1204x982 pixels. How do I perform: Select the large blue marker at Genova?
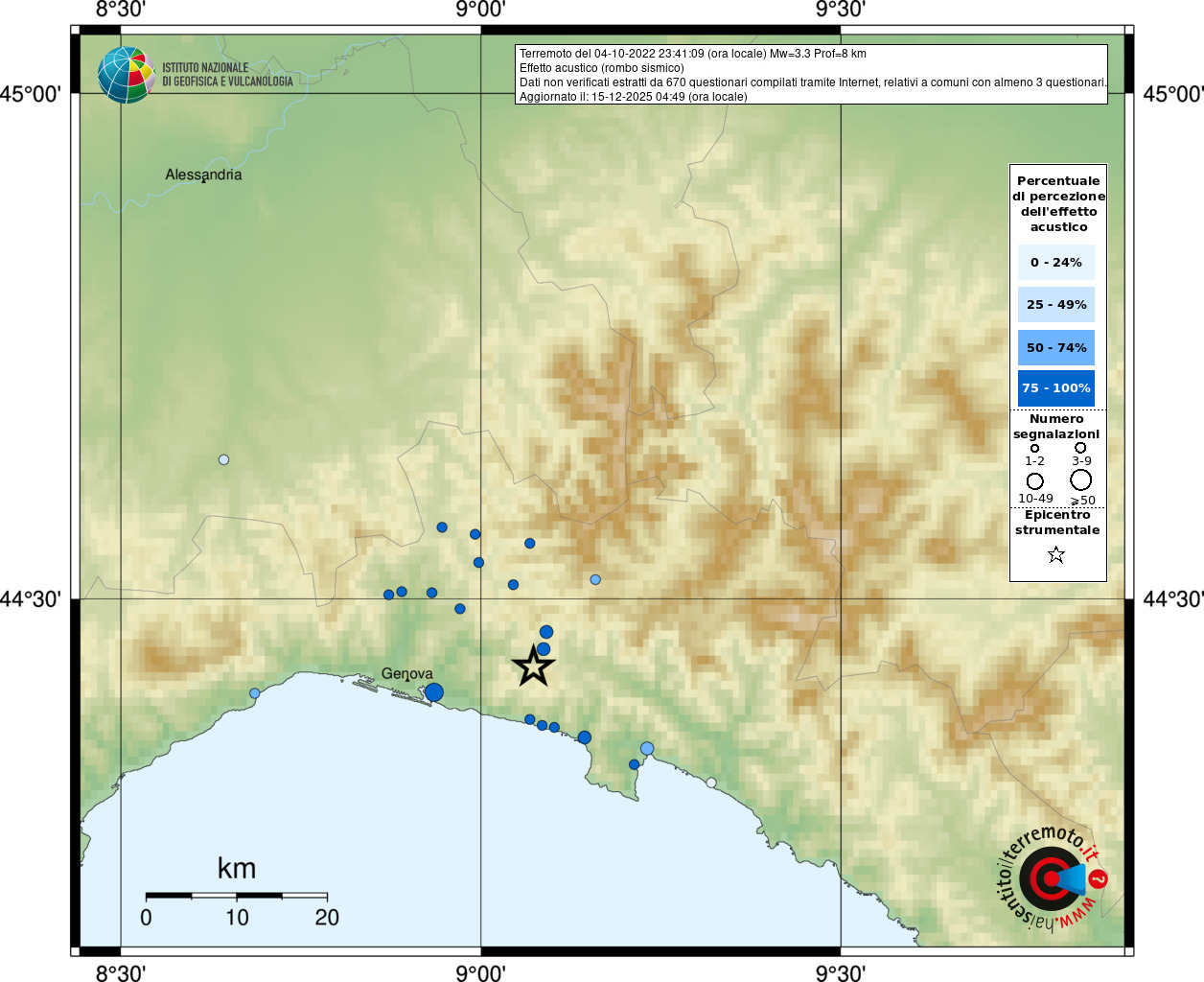[x=434, y=692]
